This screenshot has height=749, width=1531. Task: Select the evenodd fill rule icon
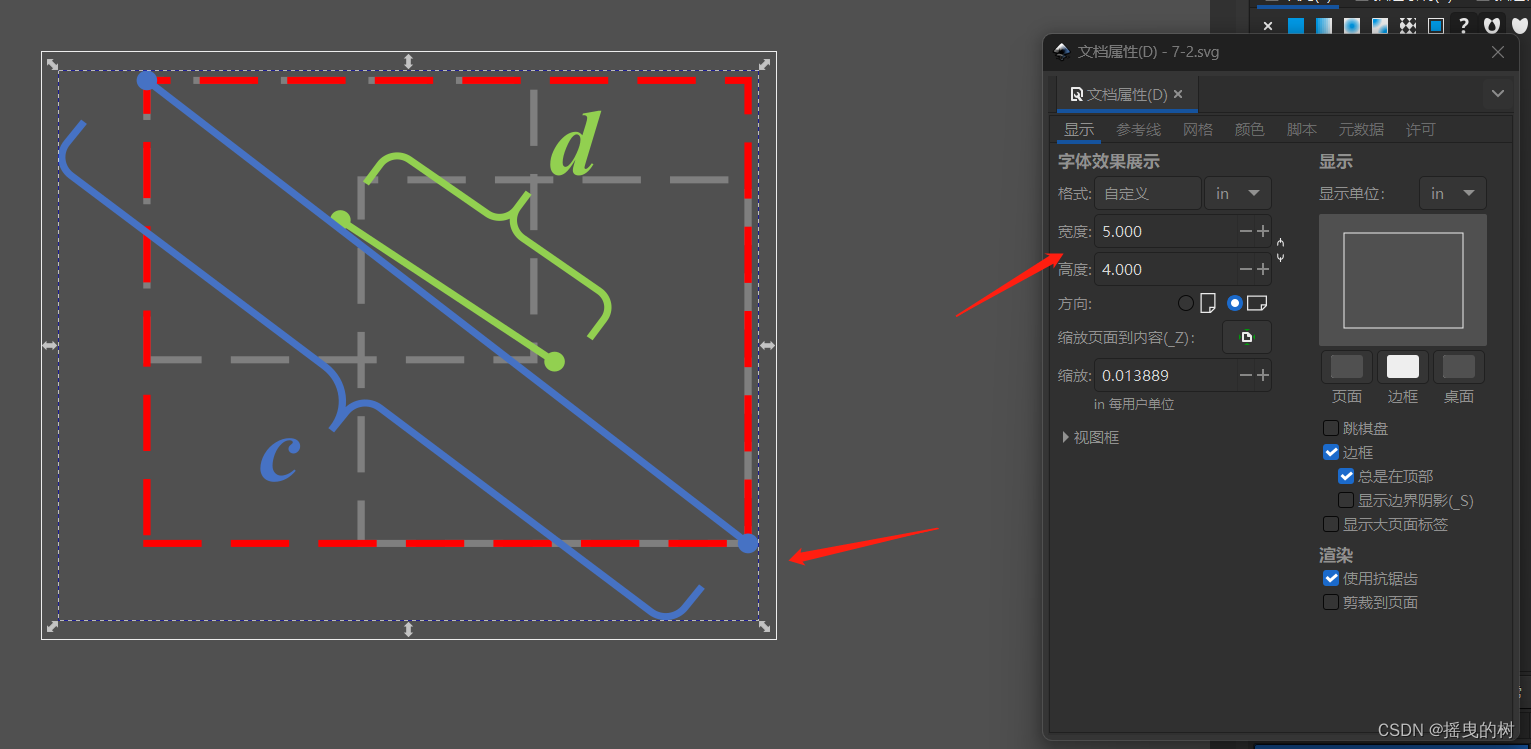pyautogui.click(x=1492, y=26)
